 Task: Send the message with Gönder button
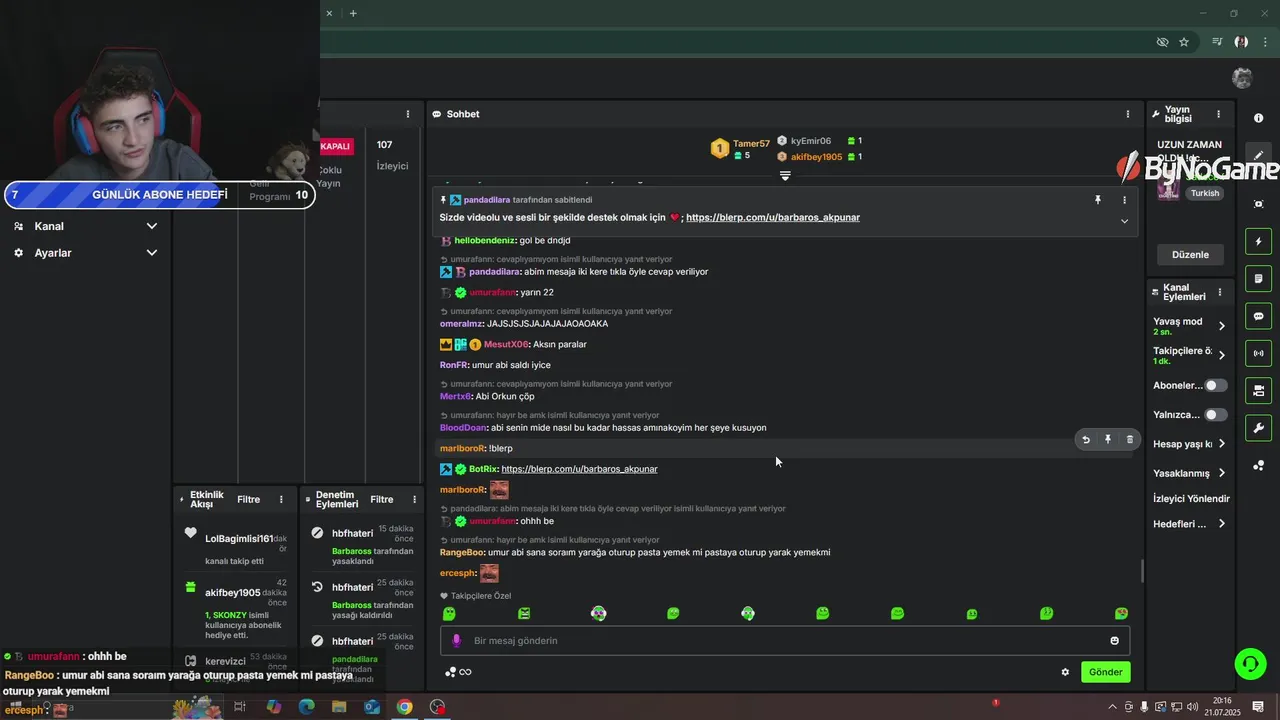(x=1105, y=672)
